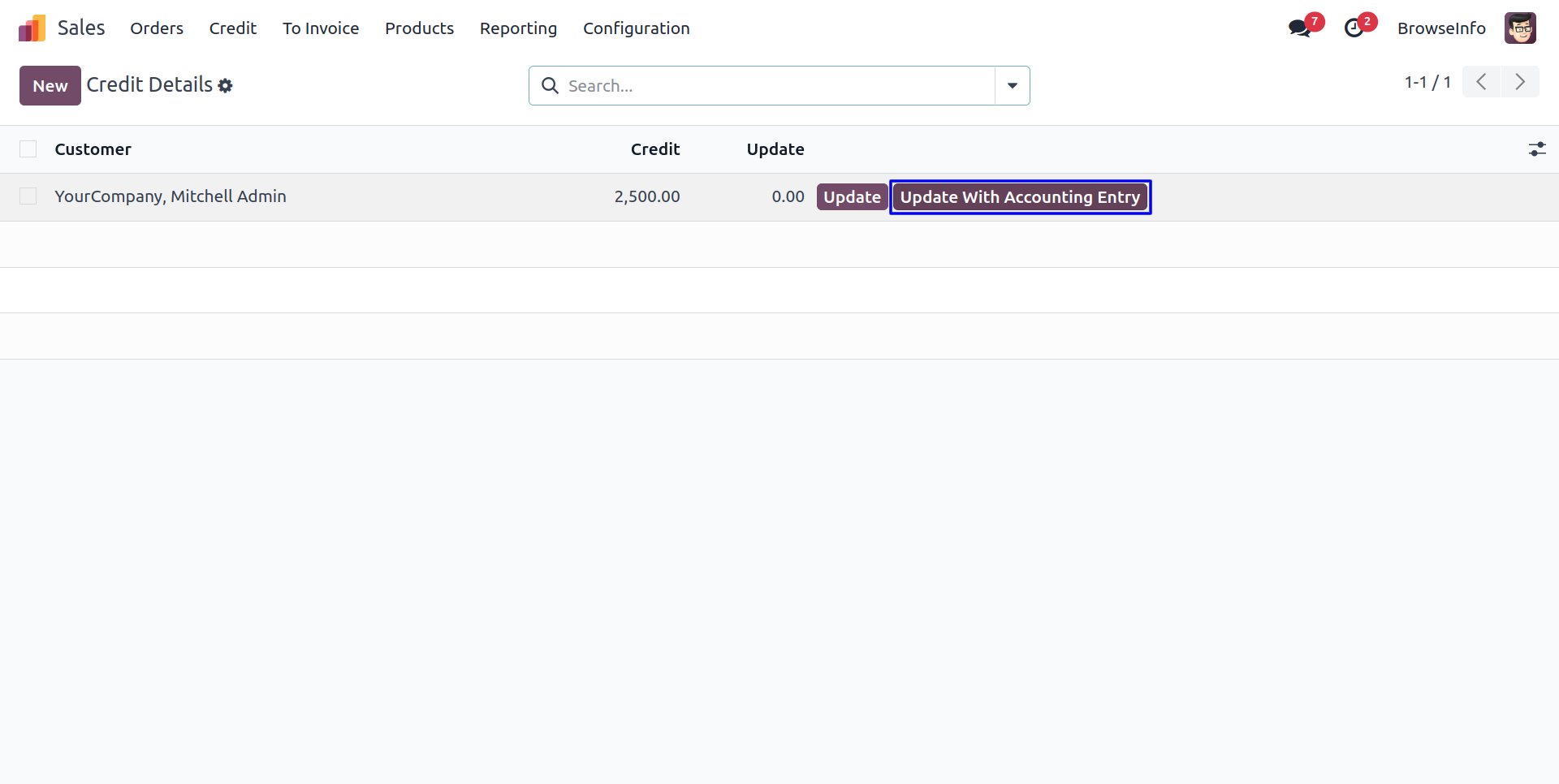Viewport: 1559px width, 784px height.
Task: Open the activities clock icon
Action: (x=1354, y=28)
